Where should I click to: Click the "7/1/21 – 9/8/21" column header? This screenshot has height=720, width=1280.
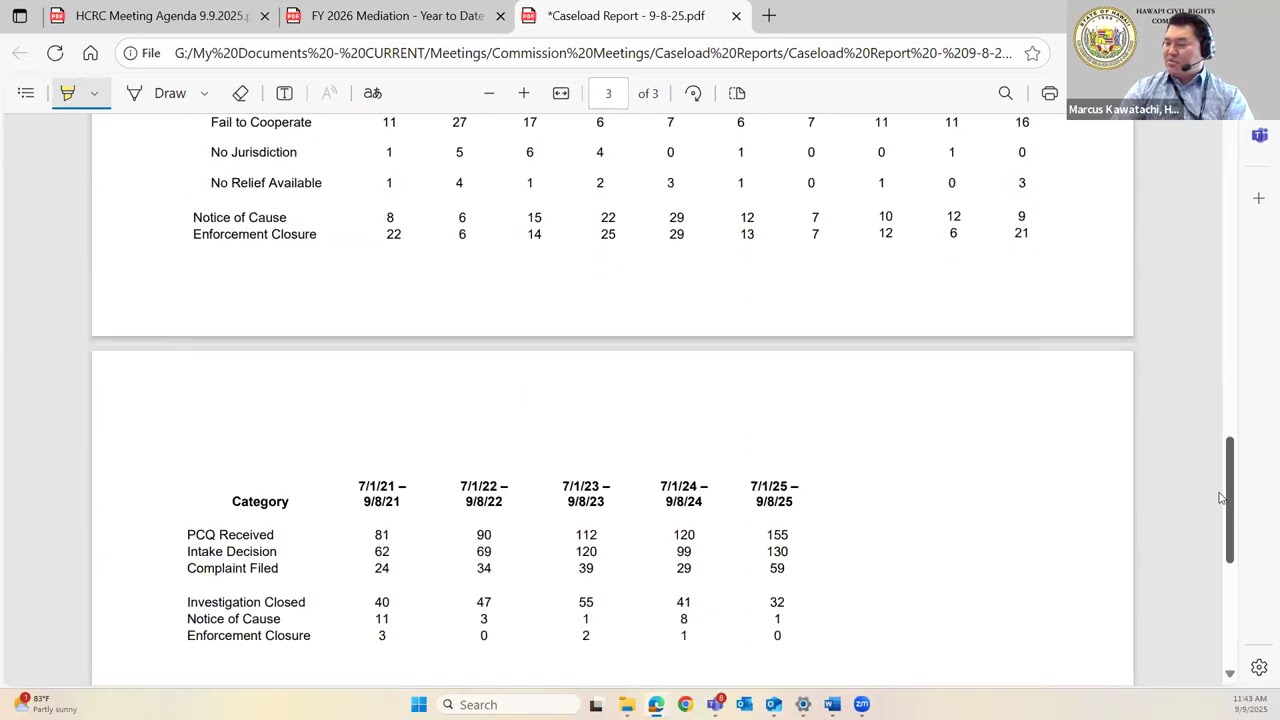click(382, 494)
